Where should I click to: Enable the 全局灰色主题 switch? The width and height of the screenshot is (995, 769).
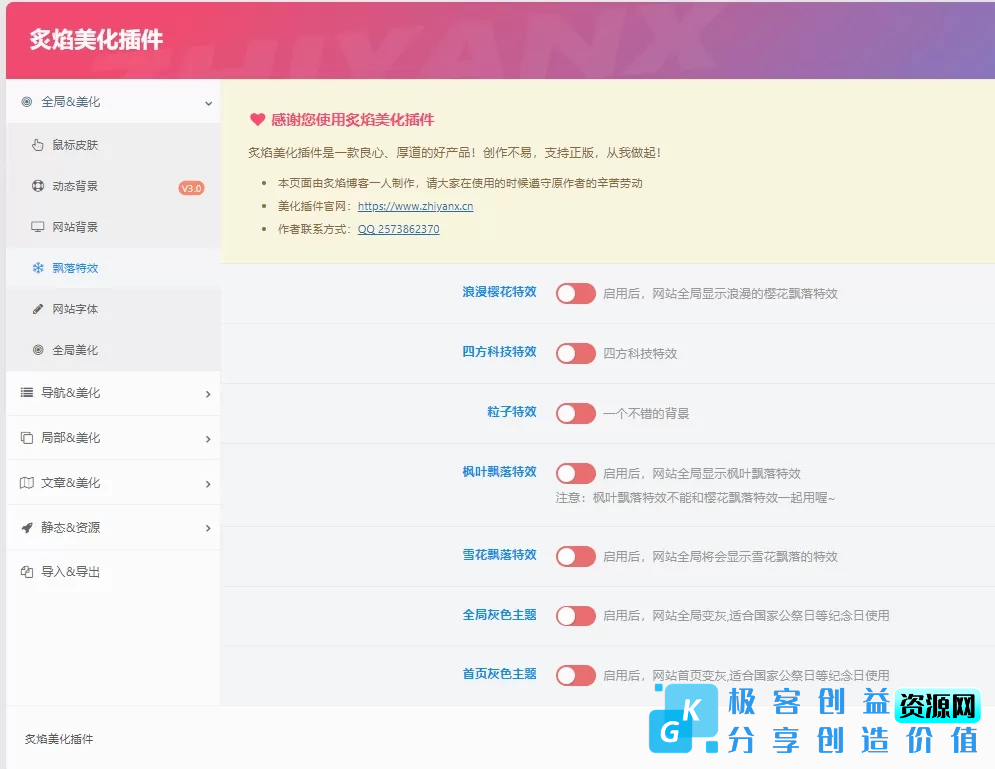(x=575, y=615)
